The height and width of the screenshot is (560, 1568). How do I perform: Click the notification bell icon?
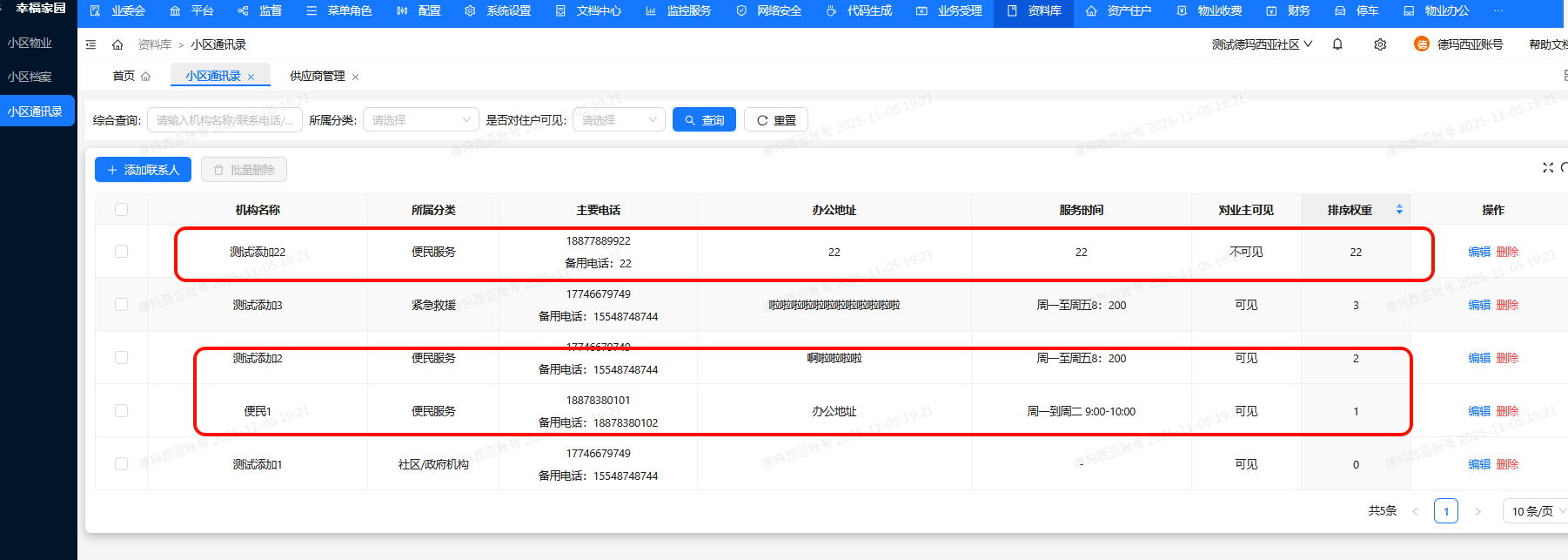pos(1337,44)
